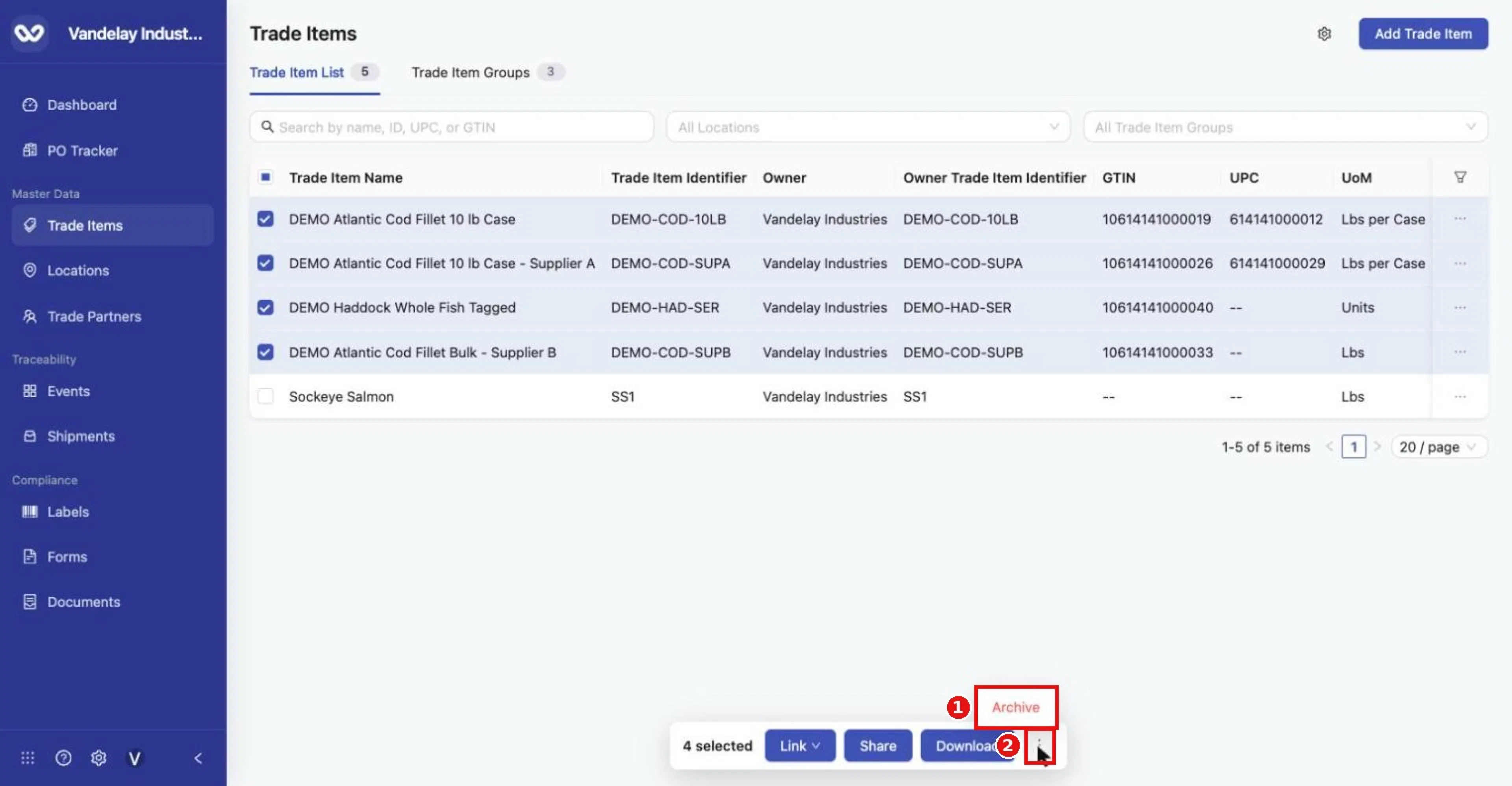Open row actions for Sockeye Salmon
Image resolution: width=1512 pixels, height=786 pixels.
[1460, 397]
